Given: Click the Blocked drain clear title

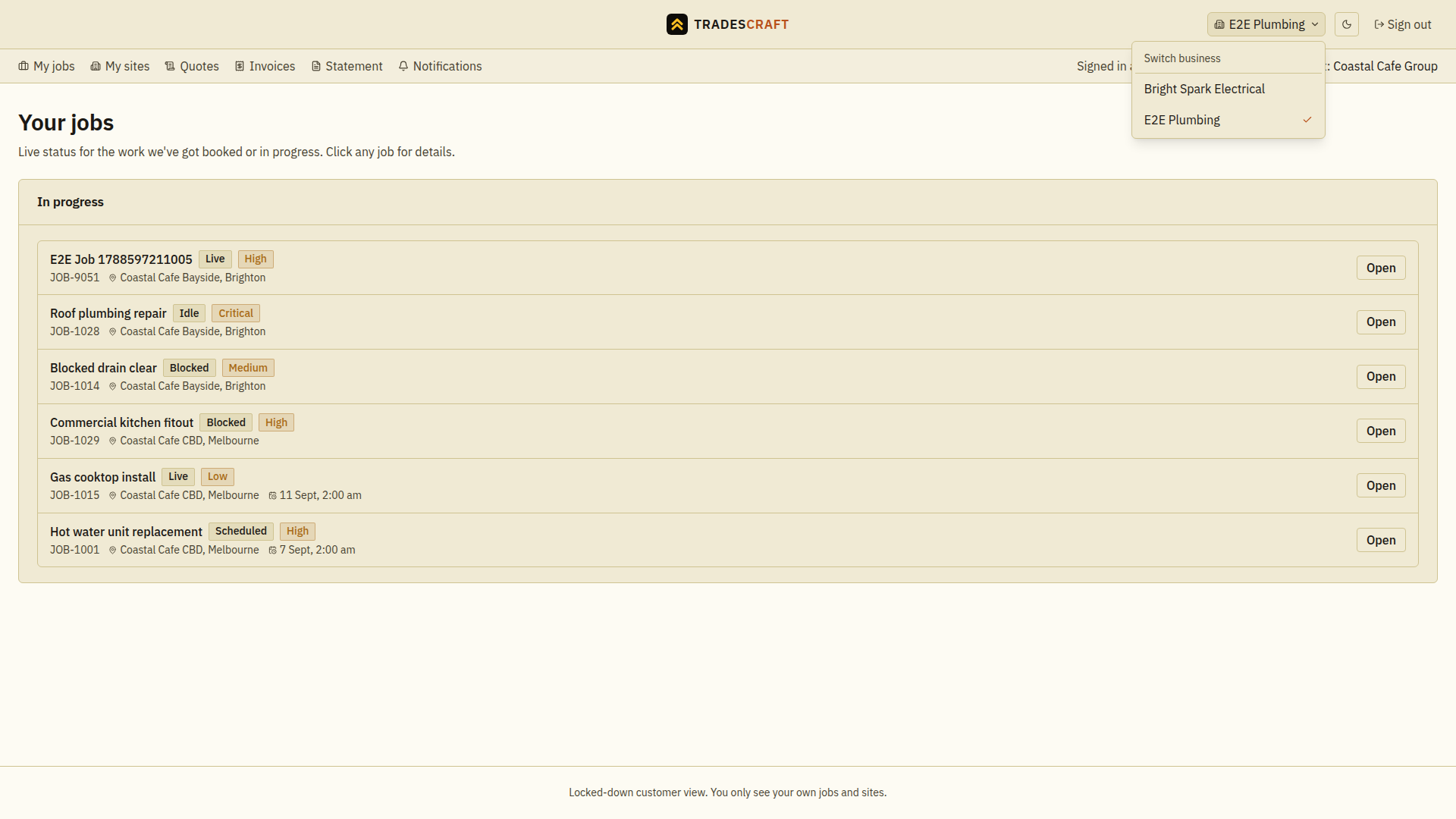Looking at the screenshot, I should point(103,368).
